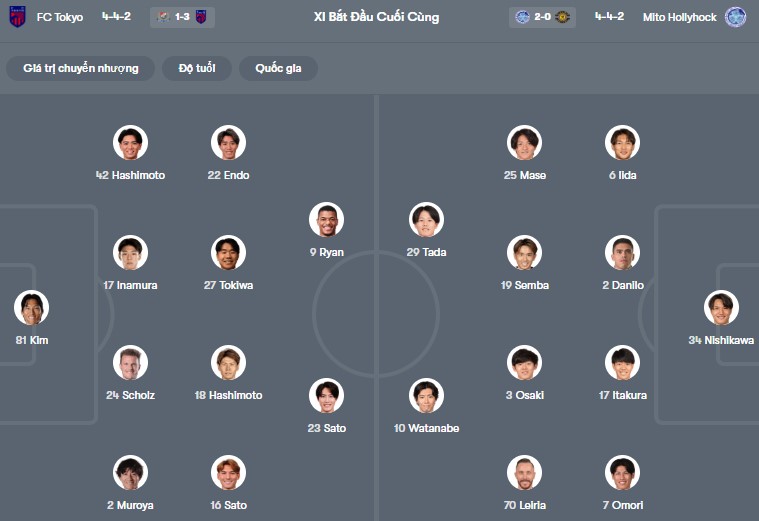Click the "10 Watanabe" name label
This screenshot has height=521, width=759.
pyautogui.click(x=426, y=428)
